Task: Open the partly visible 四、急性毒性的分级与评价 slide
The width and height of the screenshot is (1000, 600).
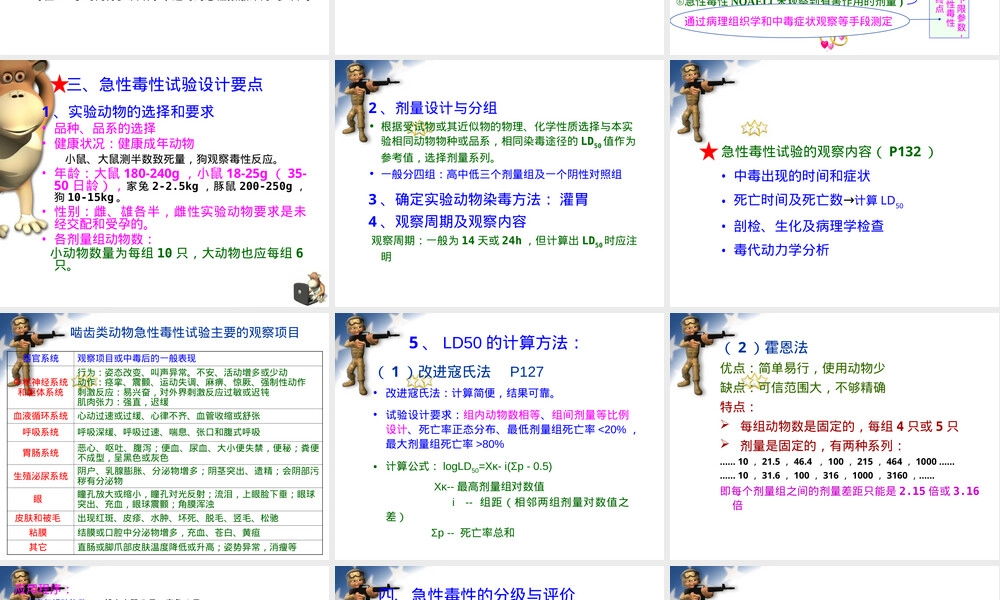Action: pos(499,583)
